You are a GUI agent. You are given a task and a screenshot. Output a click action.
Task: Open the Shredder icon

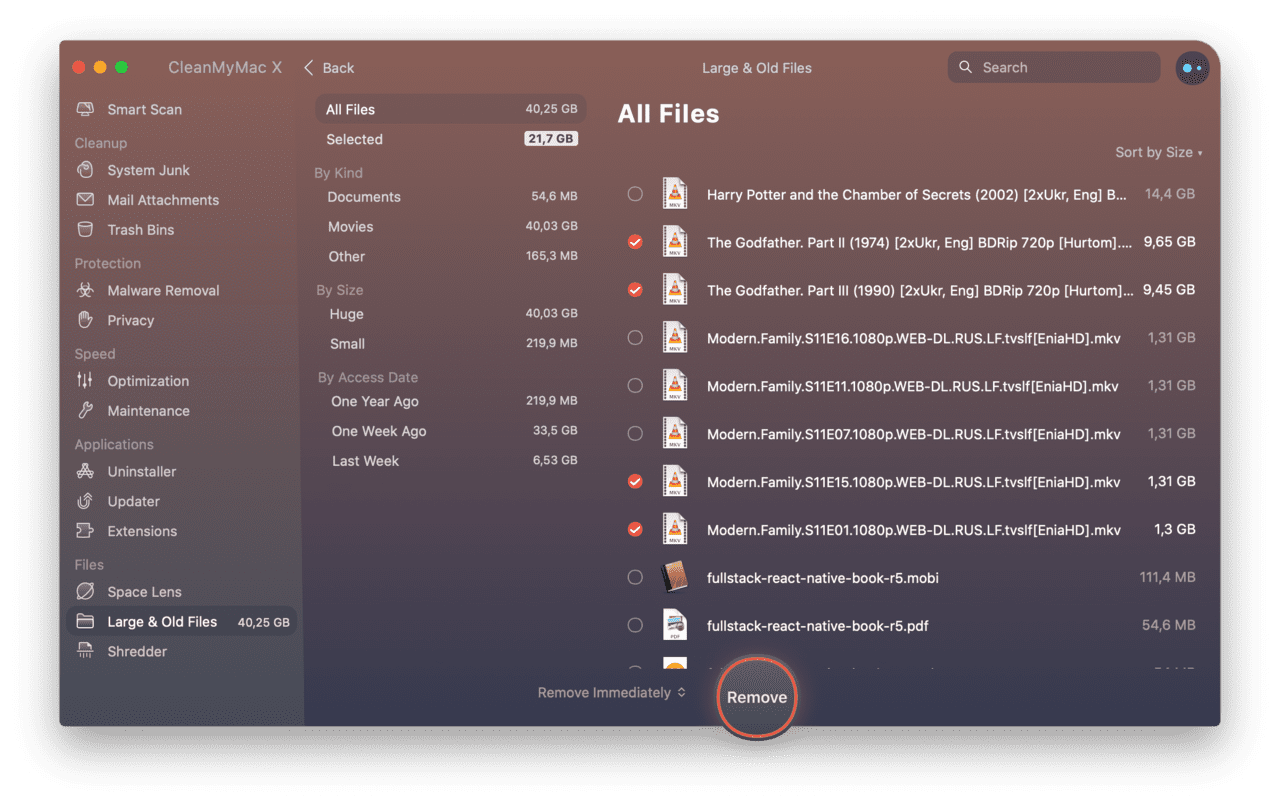[86, 651]
